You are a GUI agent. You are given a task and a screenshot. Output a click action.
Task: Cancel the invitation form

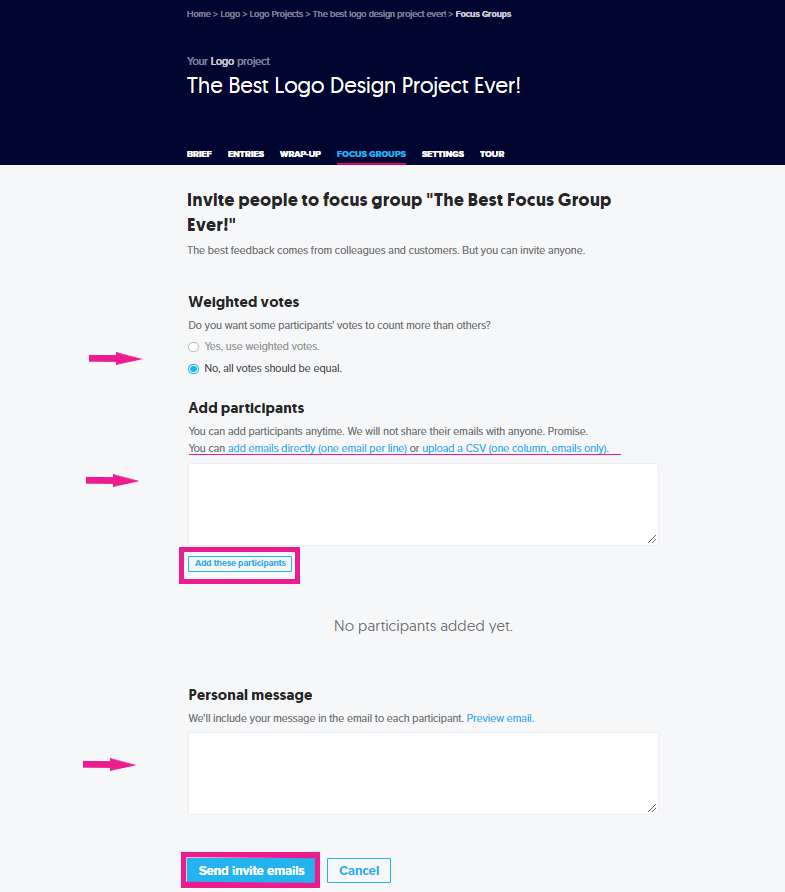coord(358,870)
